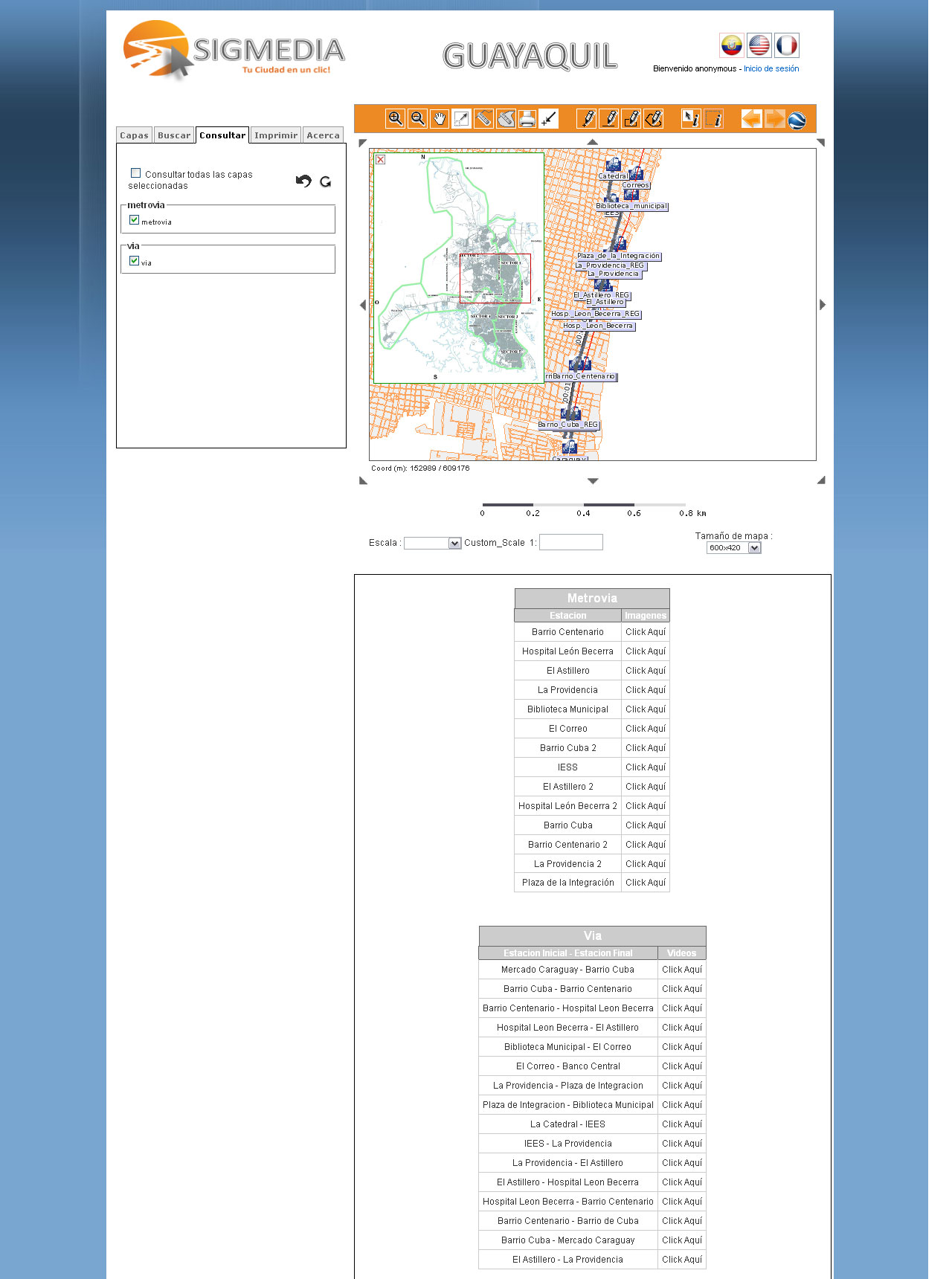Click 'Click Aquí' for IESS station

coord(646,767)
